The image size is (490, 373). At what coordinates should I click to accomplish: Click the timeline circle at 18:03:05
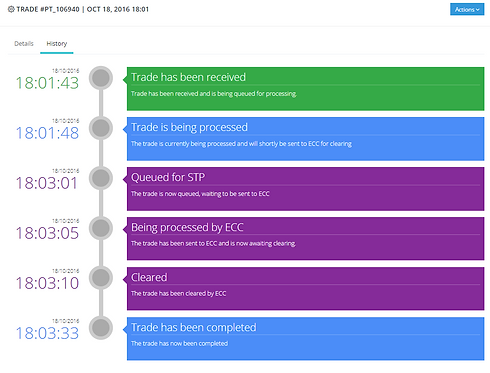tap(101, 228)
